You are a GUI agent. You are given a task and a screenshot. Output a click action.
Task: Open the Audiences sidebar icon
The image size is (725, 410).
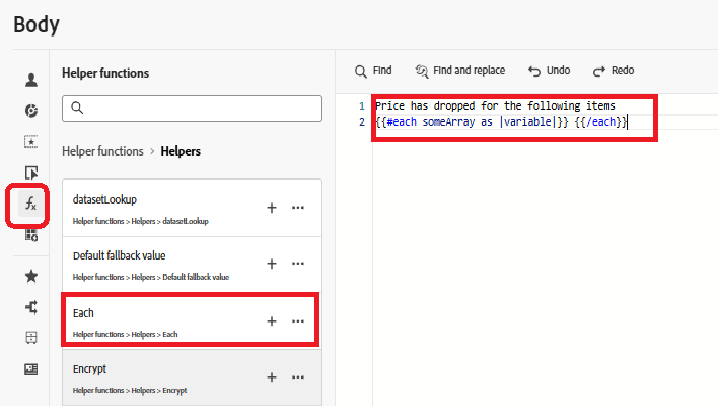coord(31,111)
